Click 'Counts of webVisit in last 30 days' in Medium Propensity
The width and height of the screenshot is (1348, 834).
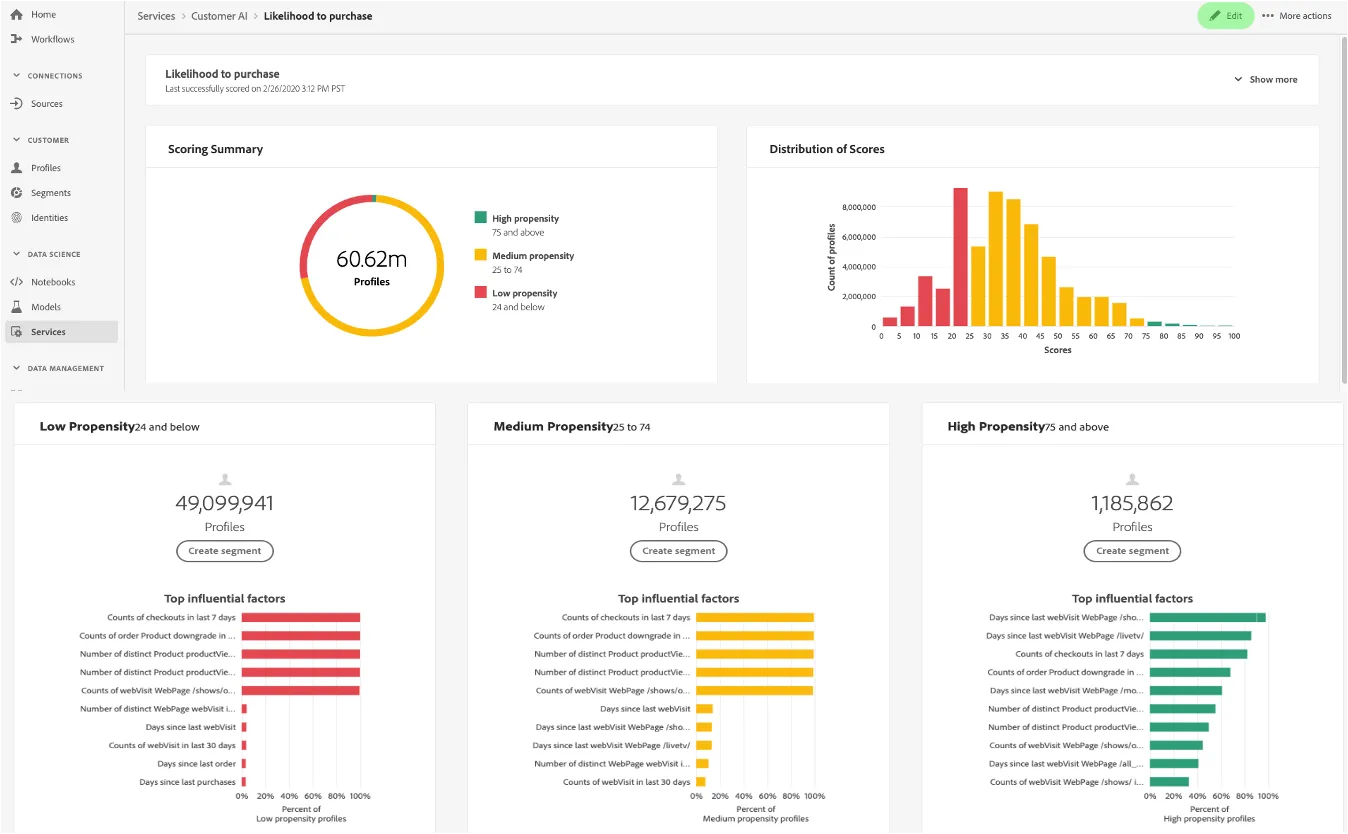[x=626, y=782]
